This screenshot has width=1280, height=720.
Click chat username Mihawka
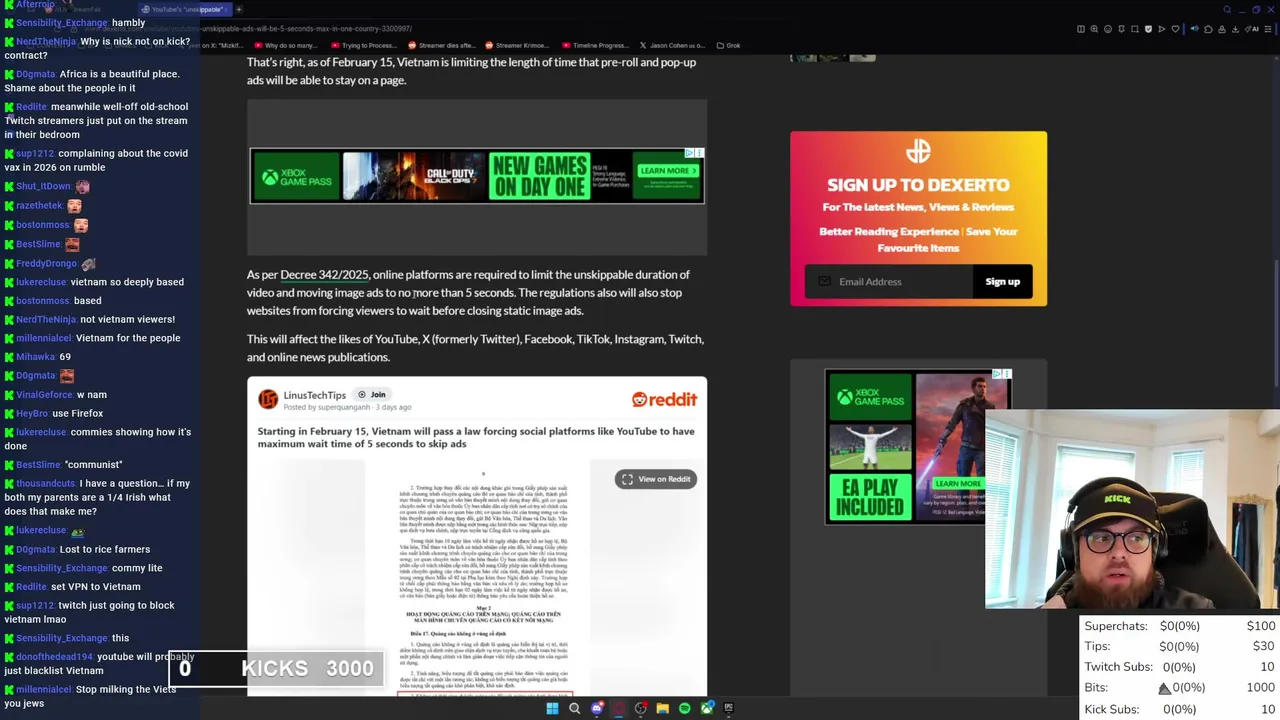[x=35, y=357]
